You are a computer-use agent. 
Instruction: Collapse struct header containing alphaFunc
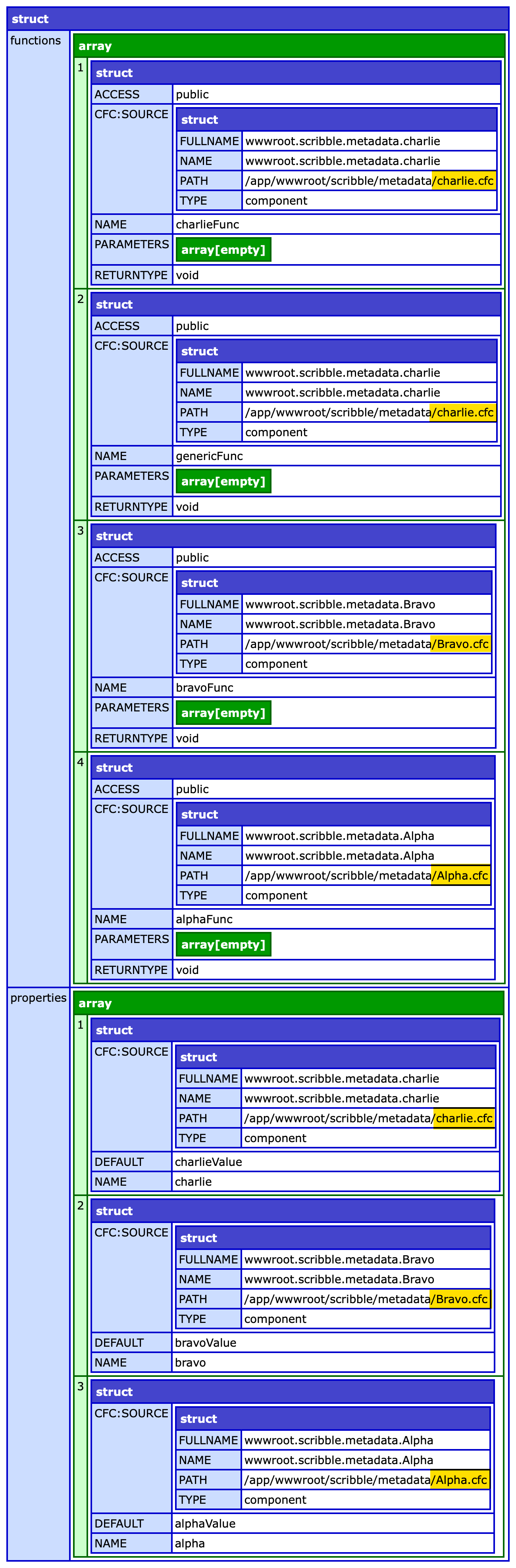tap(293, 768)
